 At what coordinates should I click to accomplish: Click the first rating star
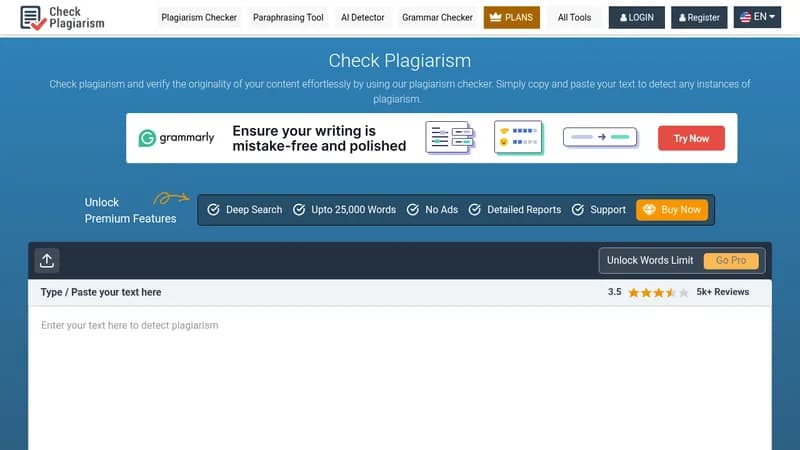coord(634,293)
